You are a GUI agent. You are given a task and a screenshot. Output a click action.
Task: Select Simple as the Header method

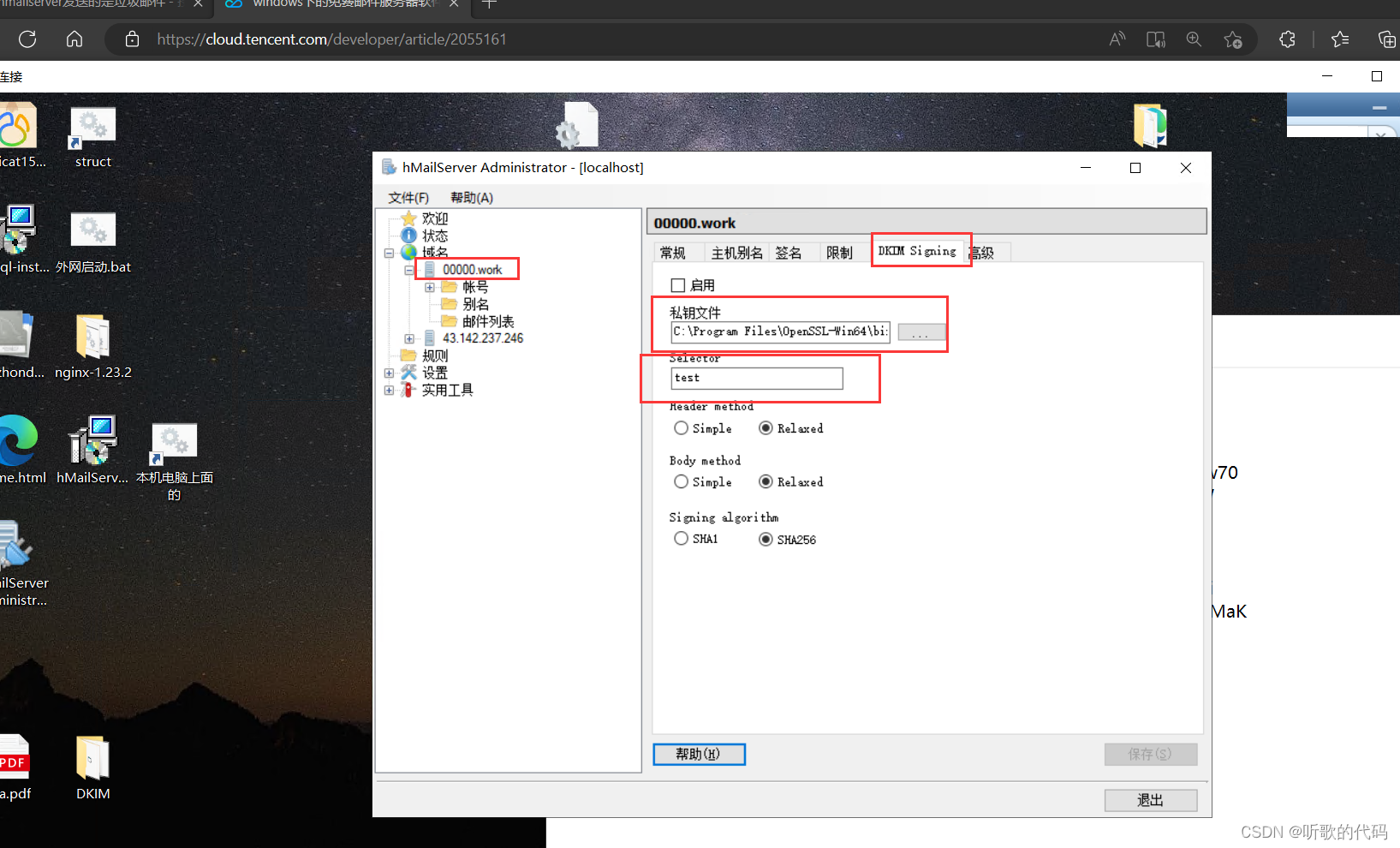tap(681, 427)
